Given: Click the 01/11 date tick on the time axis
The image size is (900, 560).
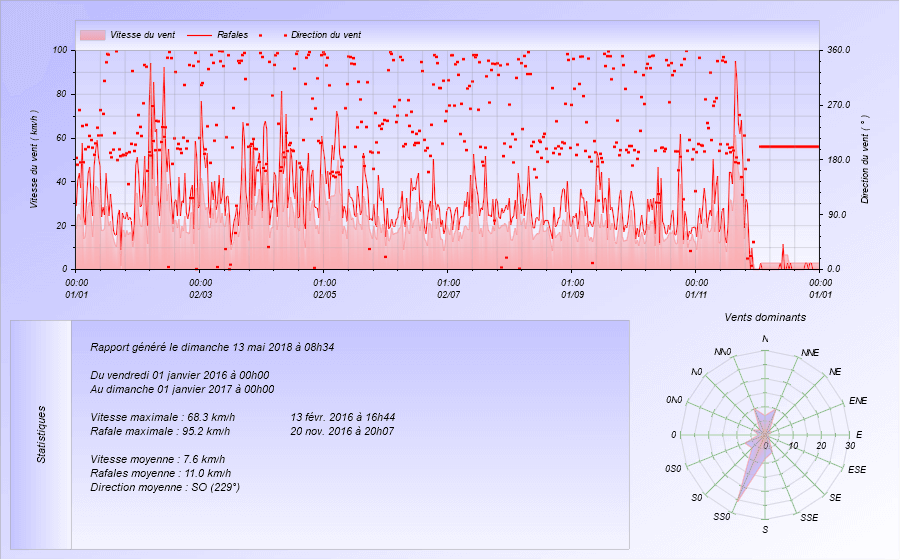Looking at the screenshot, I should [697, 295].
